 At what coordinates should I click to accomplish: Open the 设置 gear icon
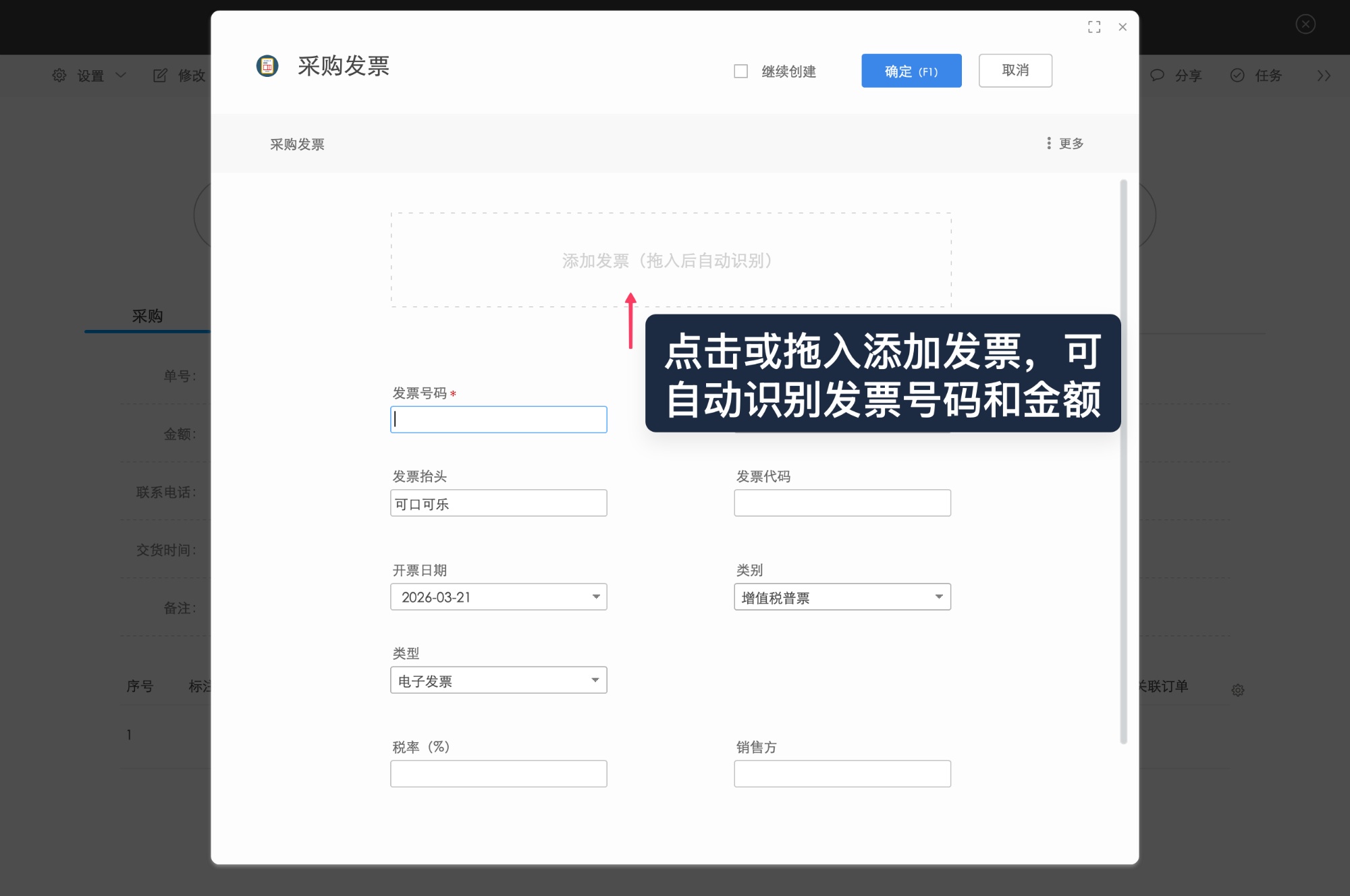[x=59, y=76]
